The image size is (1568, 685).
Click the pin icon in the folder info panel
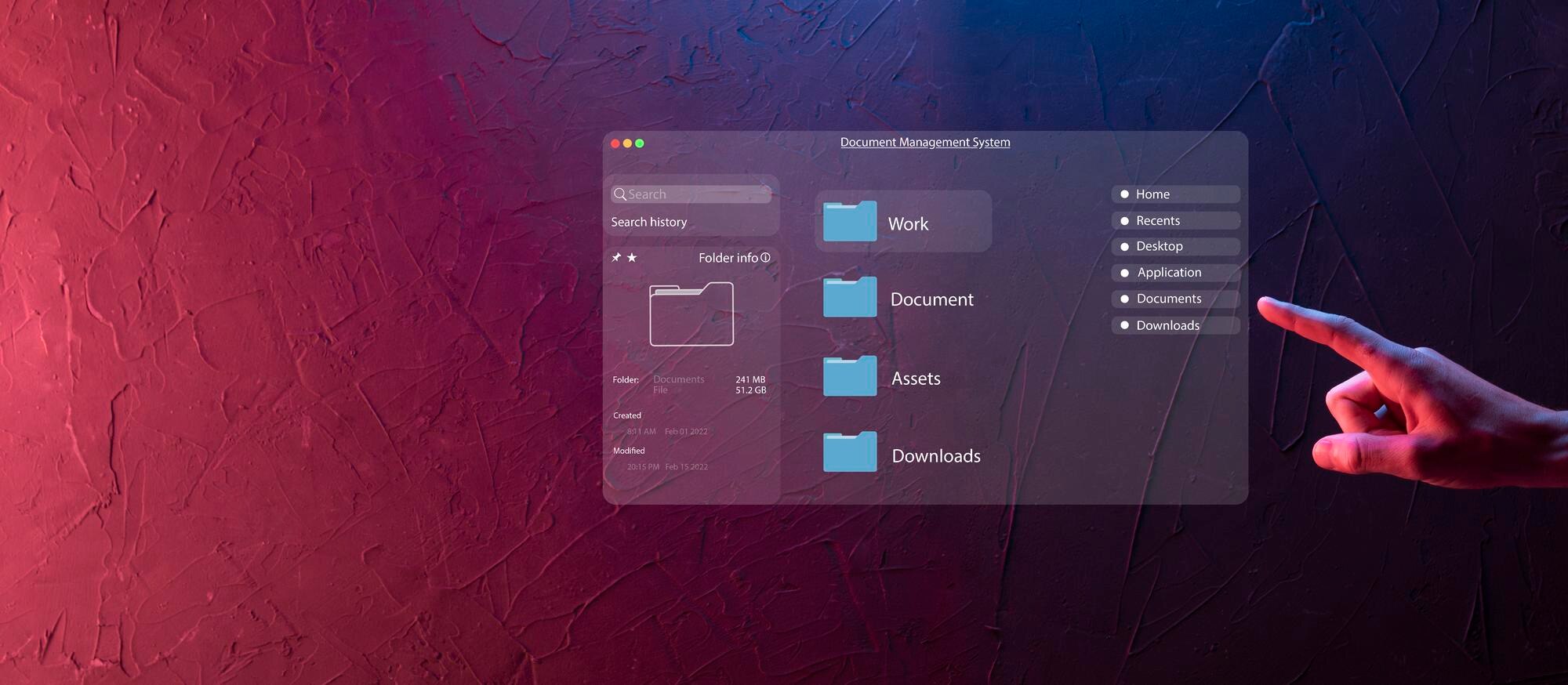pyautogui.click(x=616, y=257)
